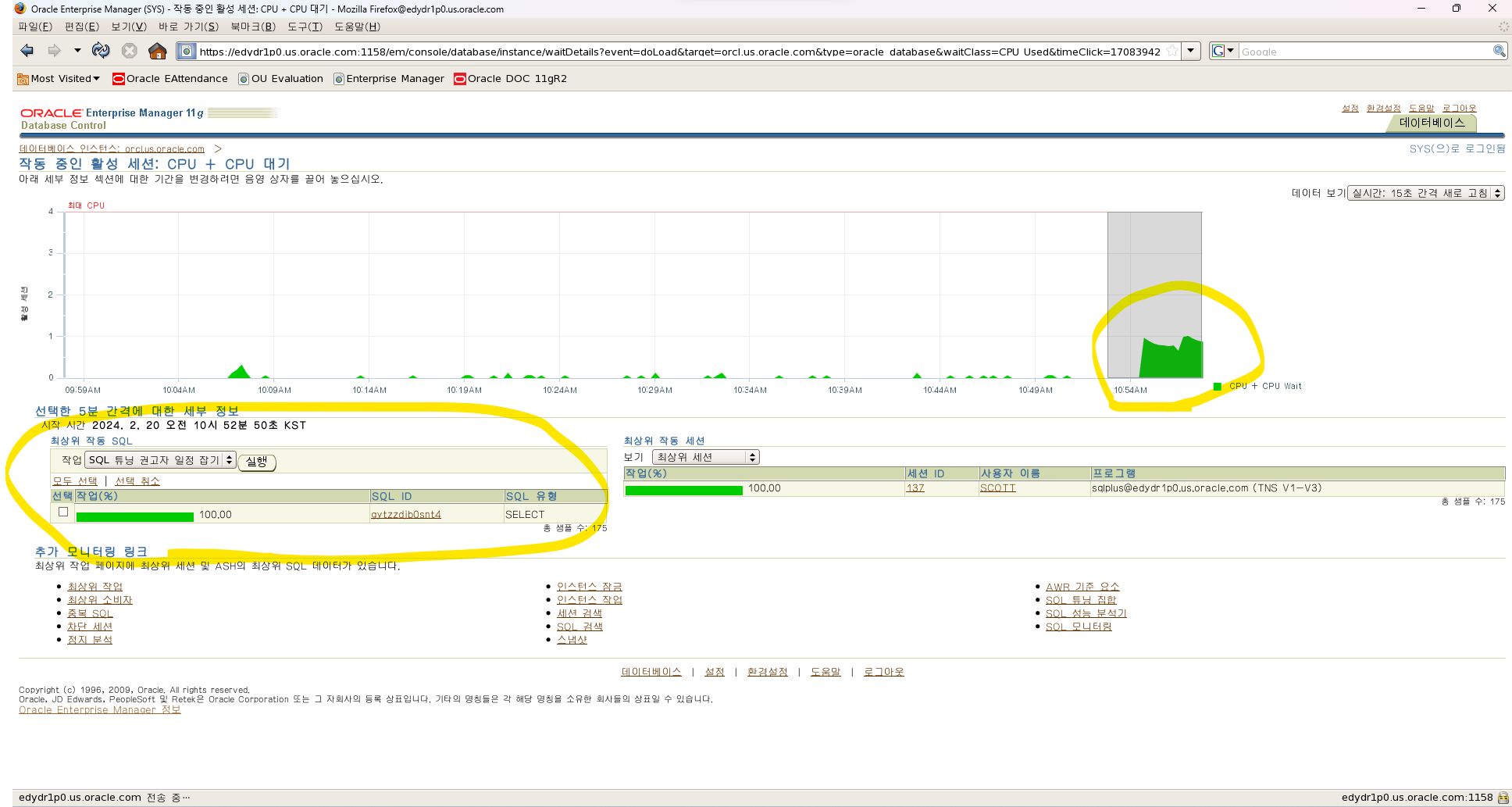The width and height of the screenshot is (1512, 807).
Task: Click the shaded time-window slider on the chart
Action: 1154,295
